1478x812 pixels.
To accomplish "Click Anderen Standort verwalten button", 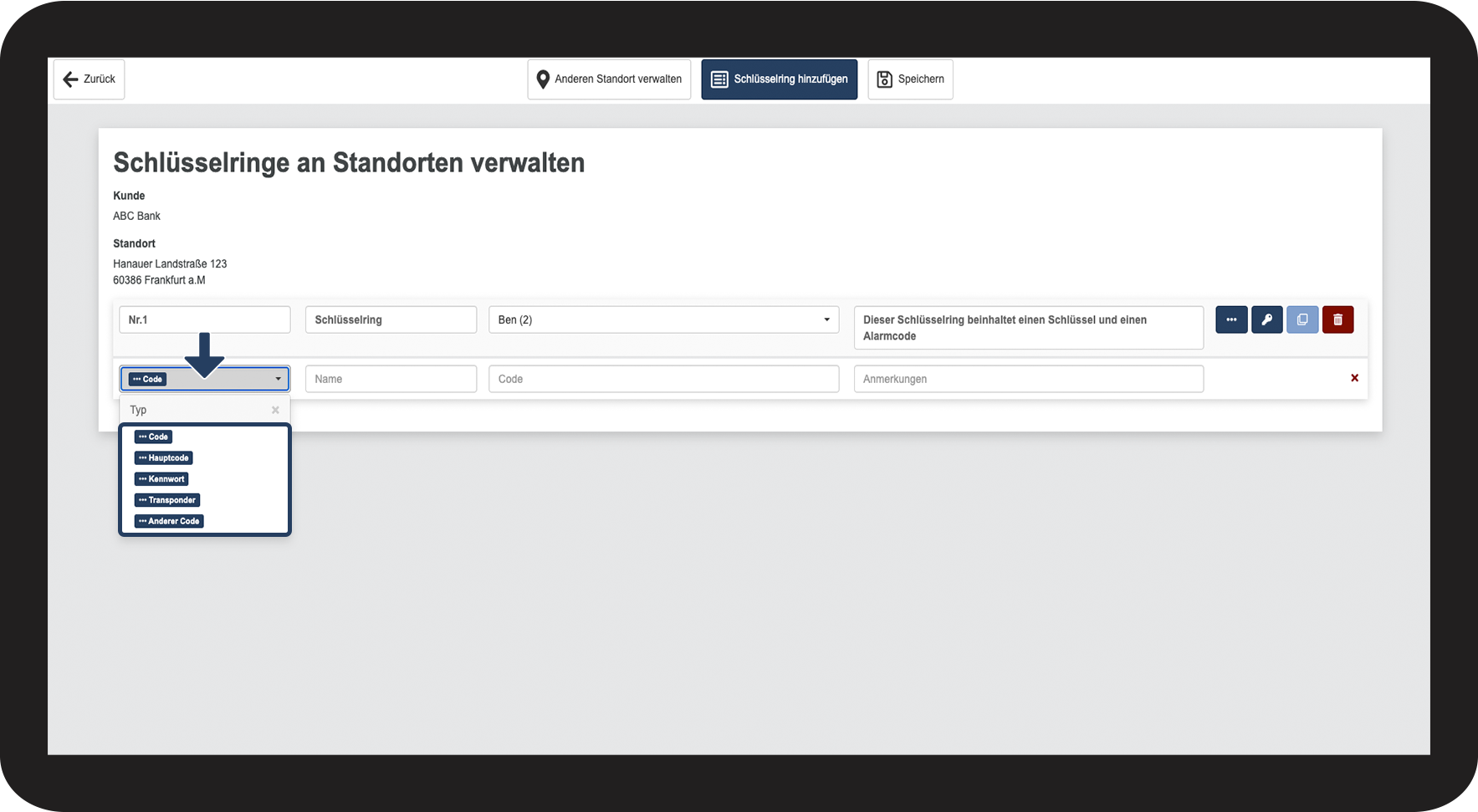I will pos(609,79).
